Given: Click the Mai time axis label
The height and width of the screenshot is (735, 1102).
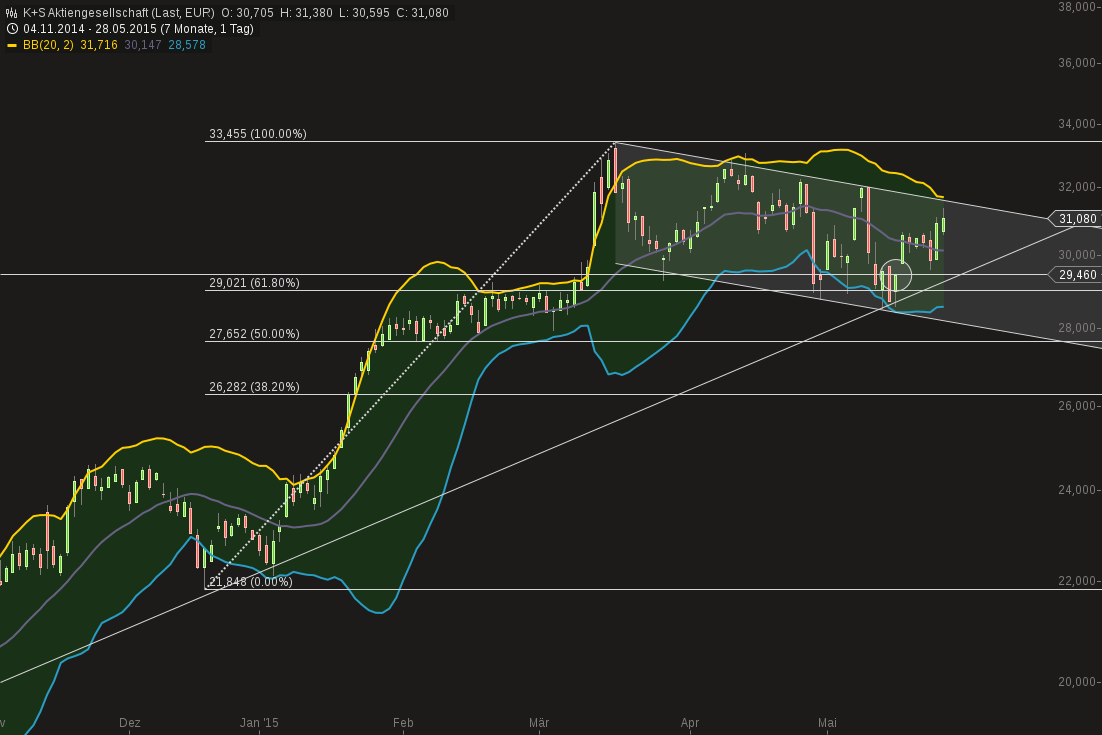Looking at the screenshot, I should (827, 722).
